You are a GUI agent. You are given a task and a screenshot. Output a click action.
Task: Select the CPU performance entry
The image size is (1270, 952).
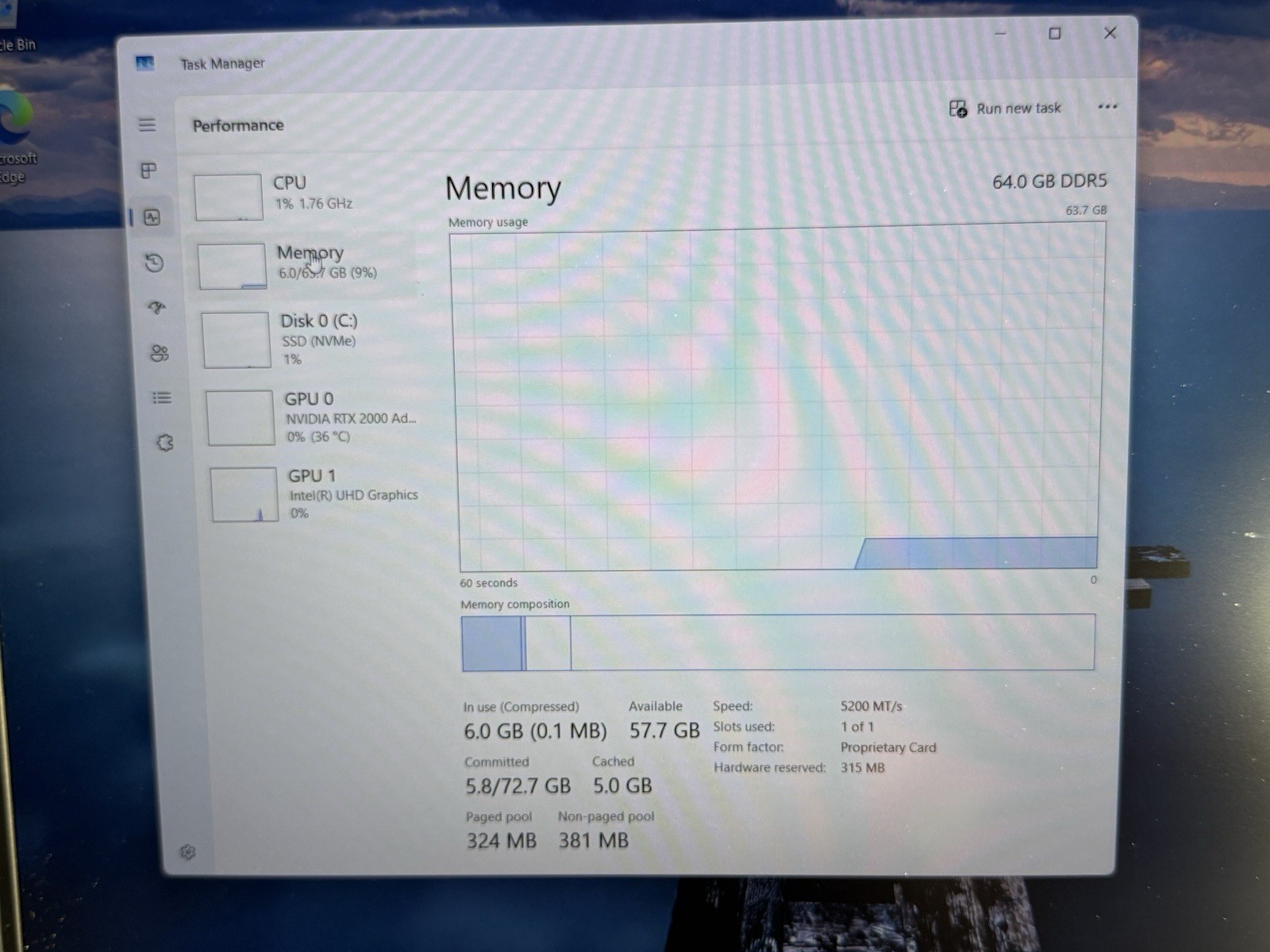coord(302,196)
